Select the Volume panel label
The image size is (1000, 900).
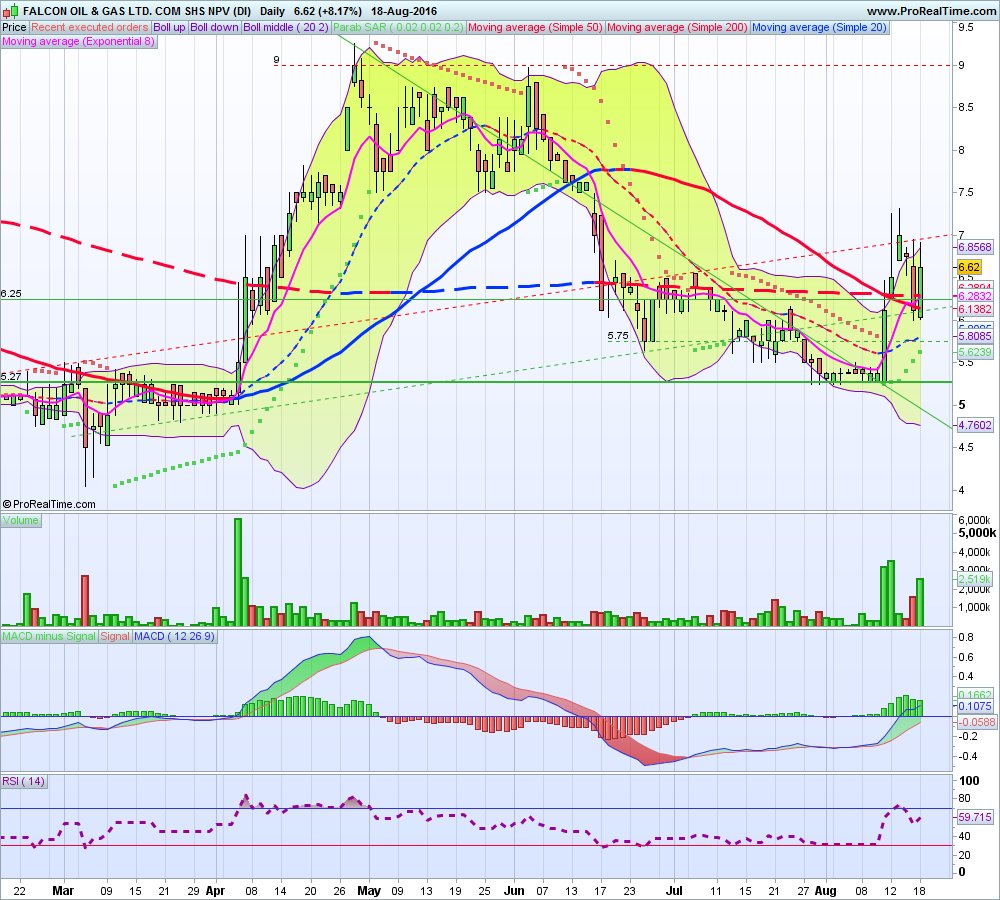point(20,520)
